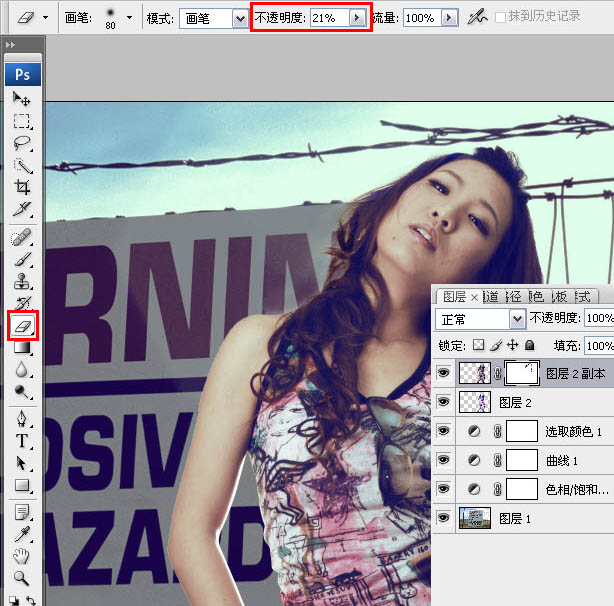This screenshot has height=606, width=614.
Task: Toggle lock all
Action: tap(529, 345)
